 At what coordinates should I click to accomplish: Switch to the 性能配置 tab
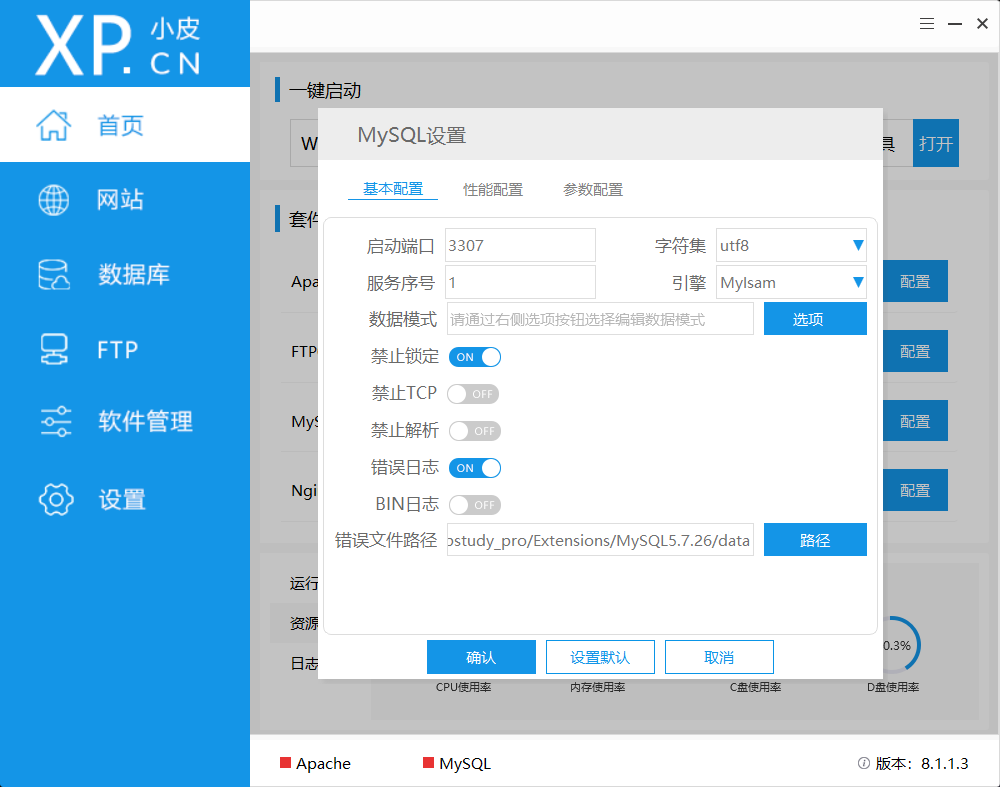[493, 188]
